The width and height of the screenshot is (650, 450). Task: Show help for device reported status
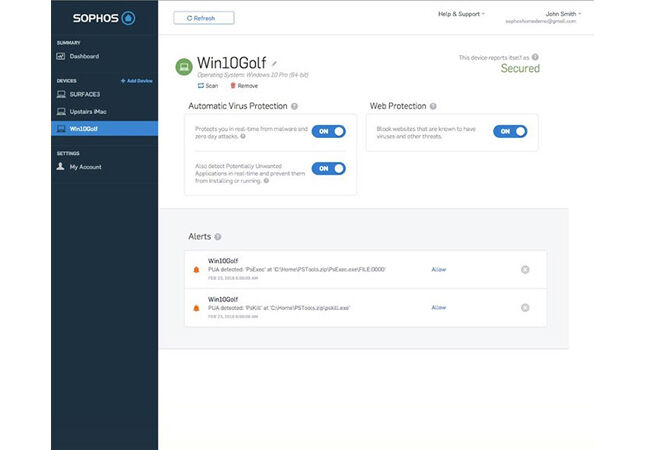[535, 57]
